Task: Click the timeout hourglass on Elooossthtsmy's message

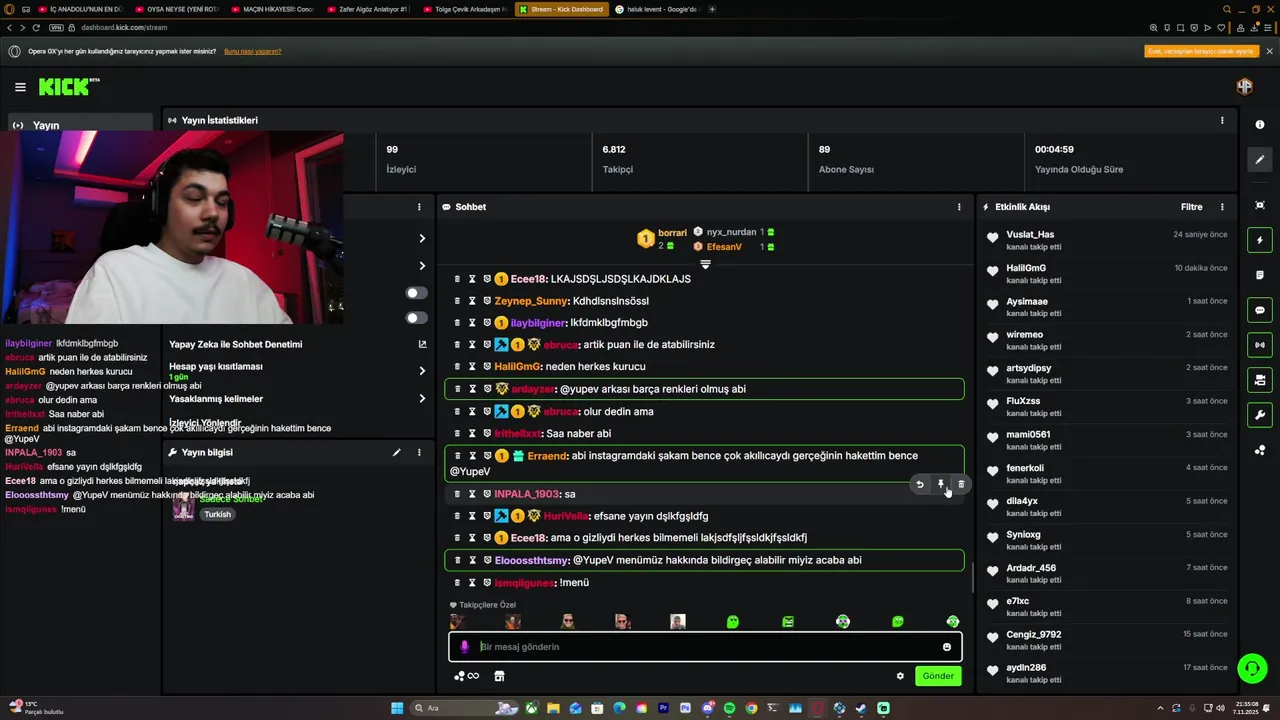Action: [x=472, y=560]
